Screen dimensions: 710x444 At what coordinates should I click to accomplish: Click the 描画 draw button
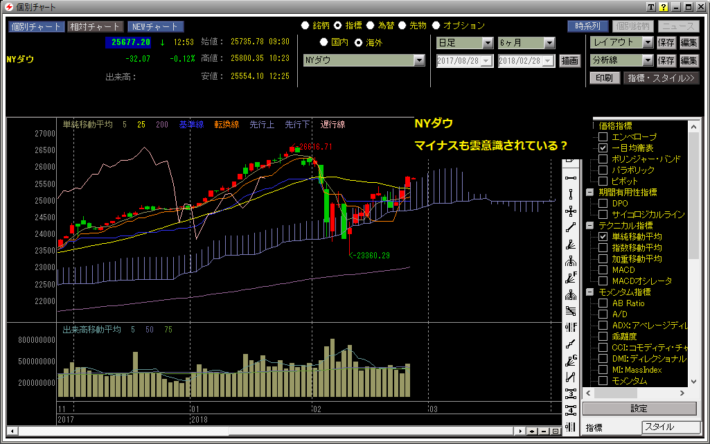570,61
